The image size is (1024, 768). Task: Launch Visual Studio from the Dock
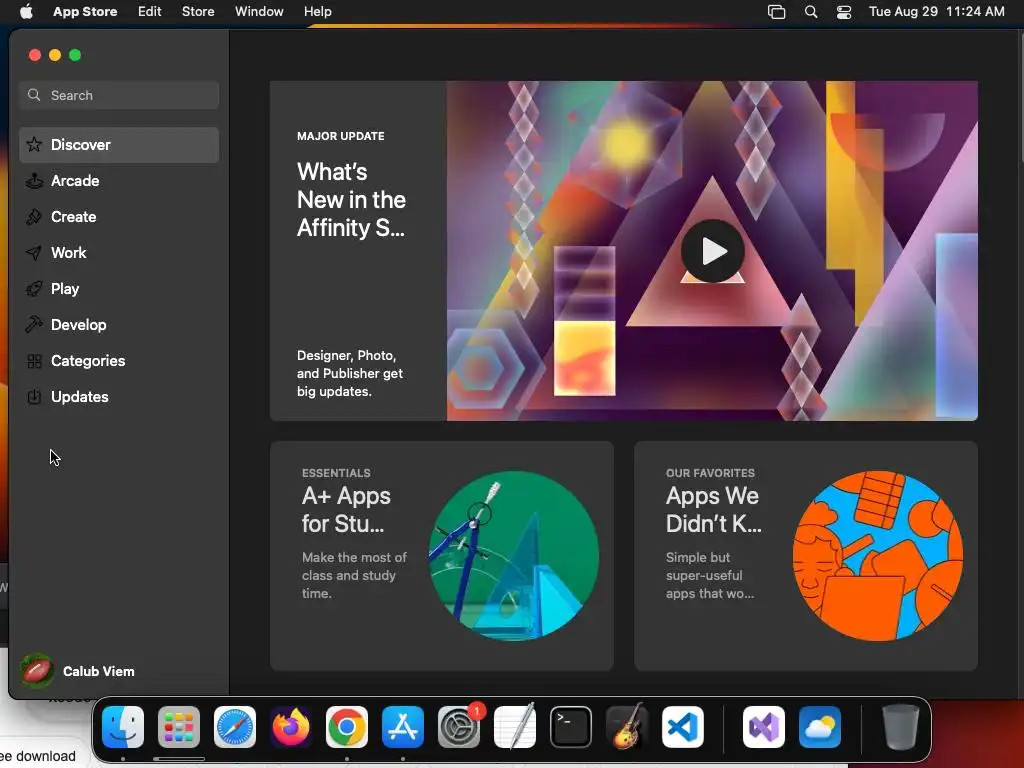764,727
